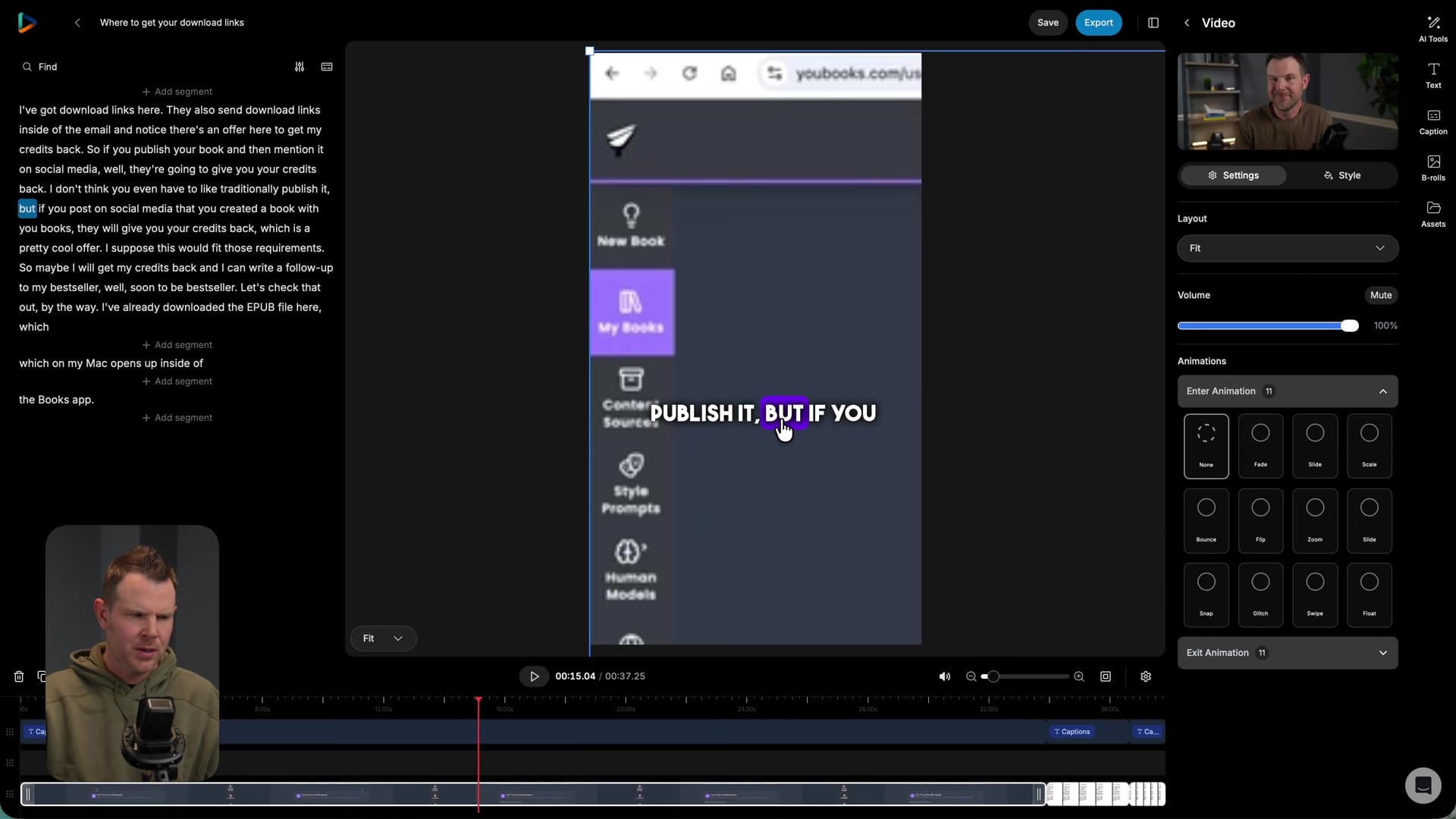1456x819 pixels.
Task: Open the Caption panel
Action: pos(1432,121)
